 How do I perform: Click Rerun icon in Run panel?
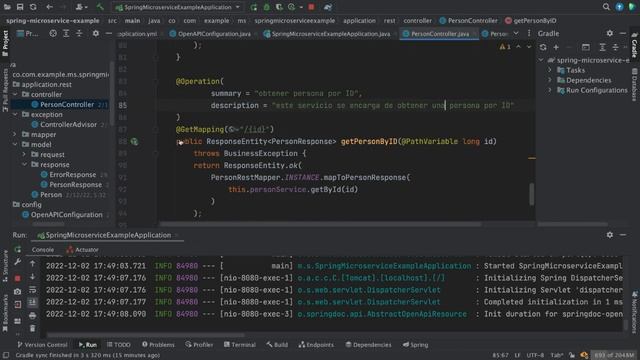tap(18, 249)
